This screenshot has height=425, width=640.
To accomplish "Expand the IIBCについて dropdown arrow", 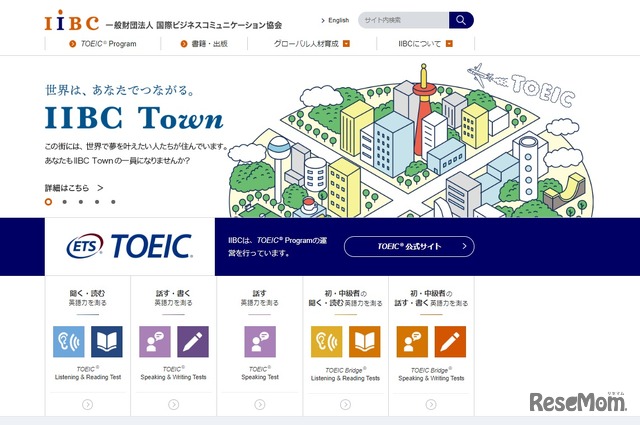I will 449,44.
